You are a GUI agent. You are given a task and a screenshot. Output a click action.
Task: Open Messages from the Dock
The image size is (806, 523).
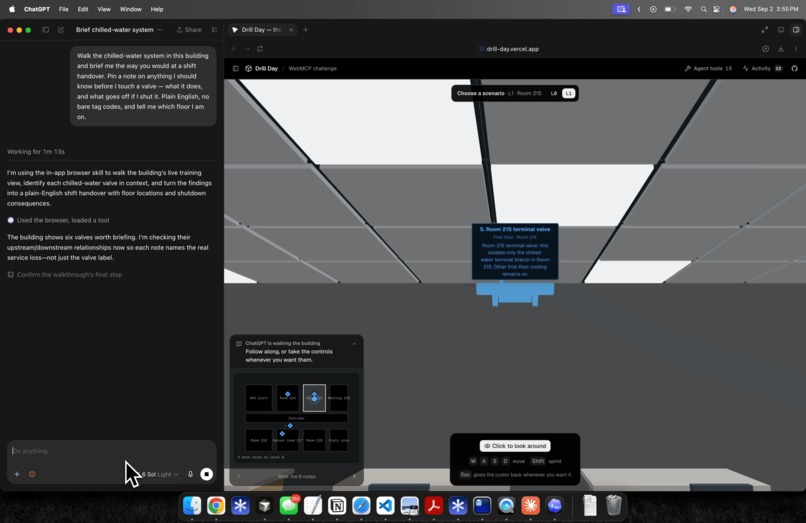(289, 506)
